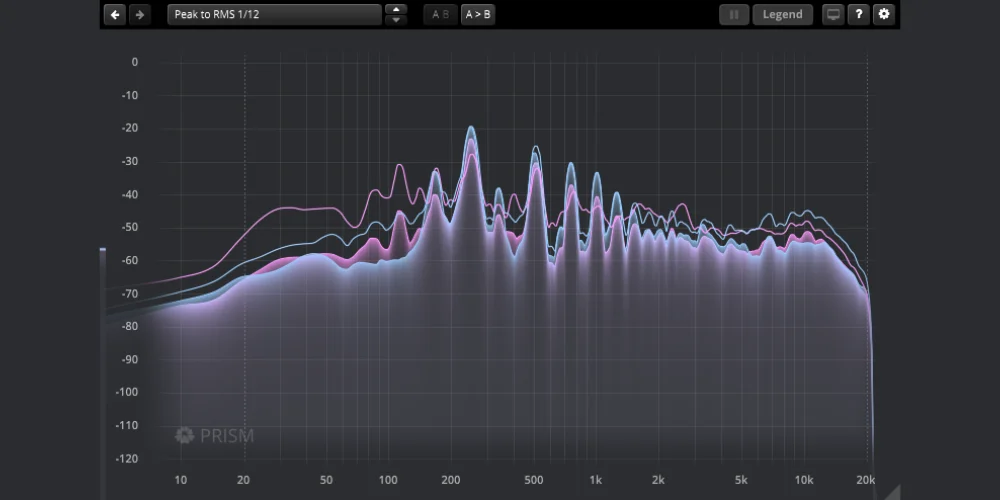Click the monitor display icon

point(833,15)
